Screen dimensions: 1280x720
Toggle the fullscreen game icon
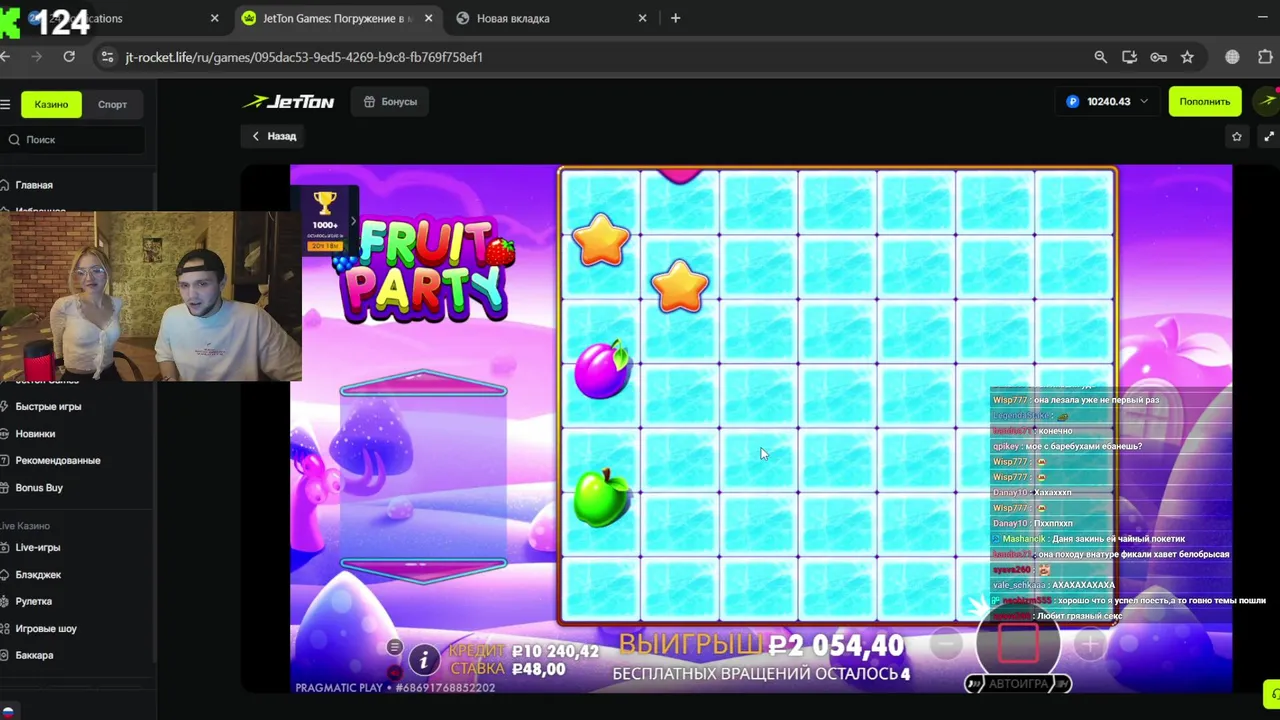pos(1269,136)
